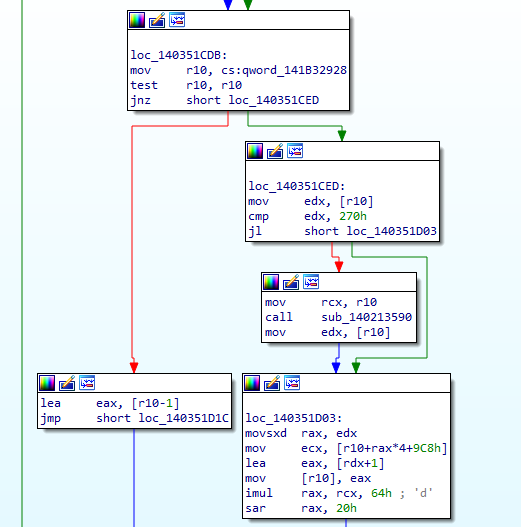The image size is (521, 527).
Task: Click pencil icon on sub_140213590 call block
Action: [291, 282]
